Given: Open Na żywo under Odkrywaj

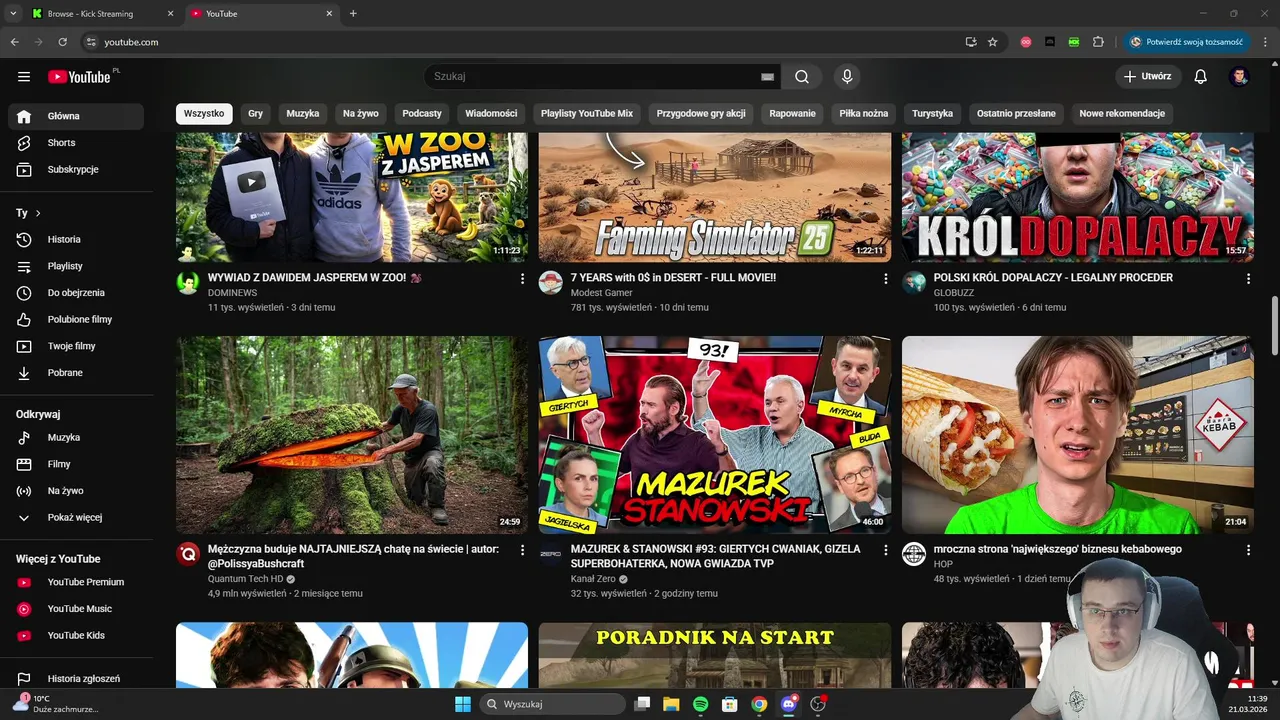Looking at the screenshot, I should (x=76, y=491).
